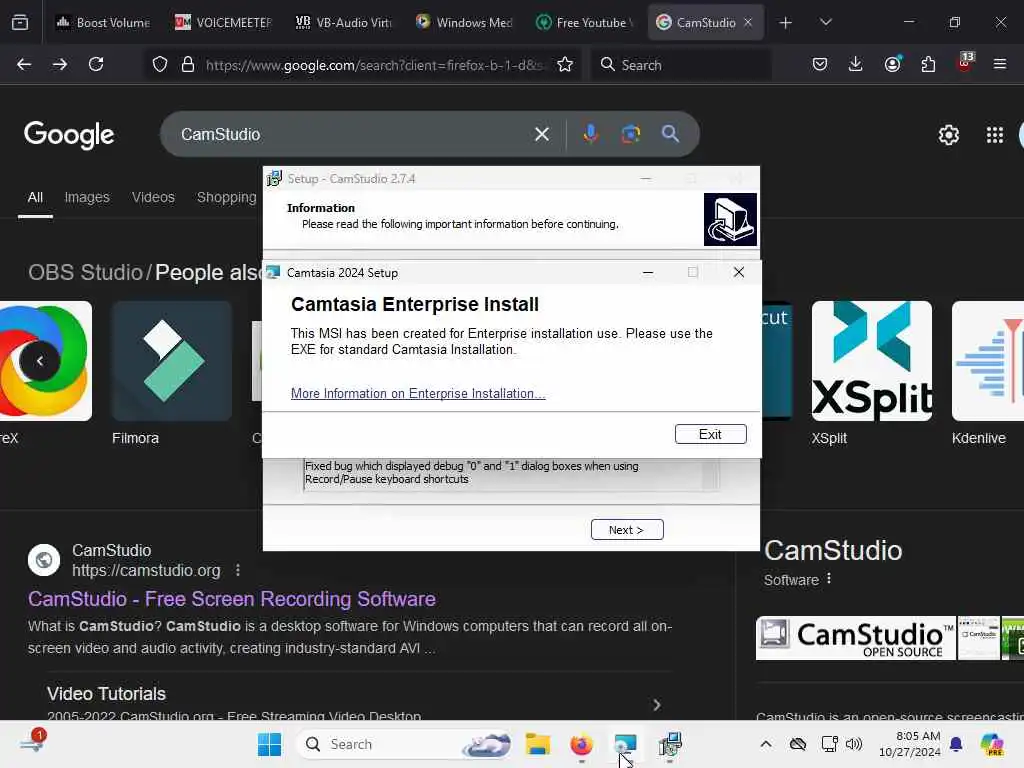Open Firefox hamburger application menu
The width and height of the screenshot is (1024, 768).
(x=1000, y=64)
